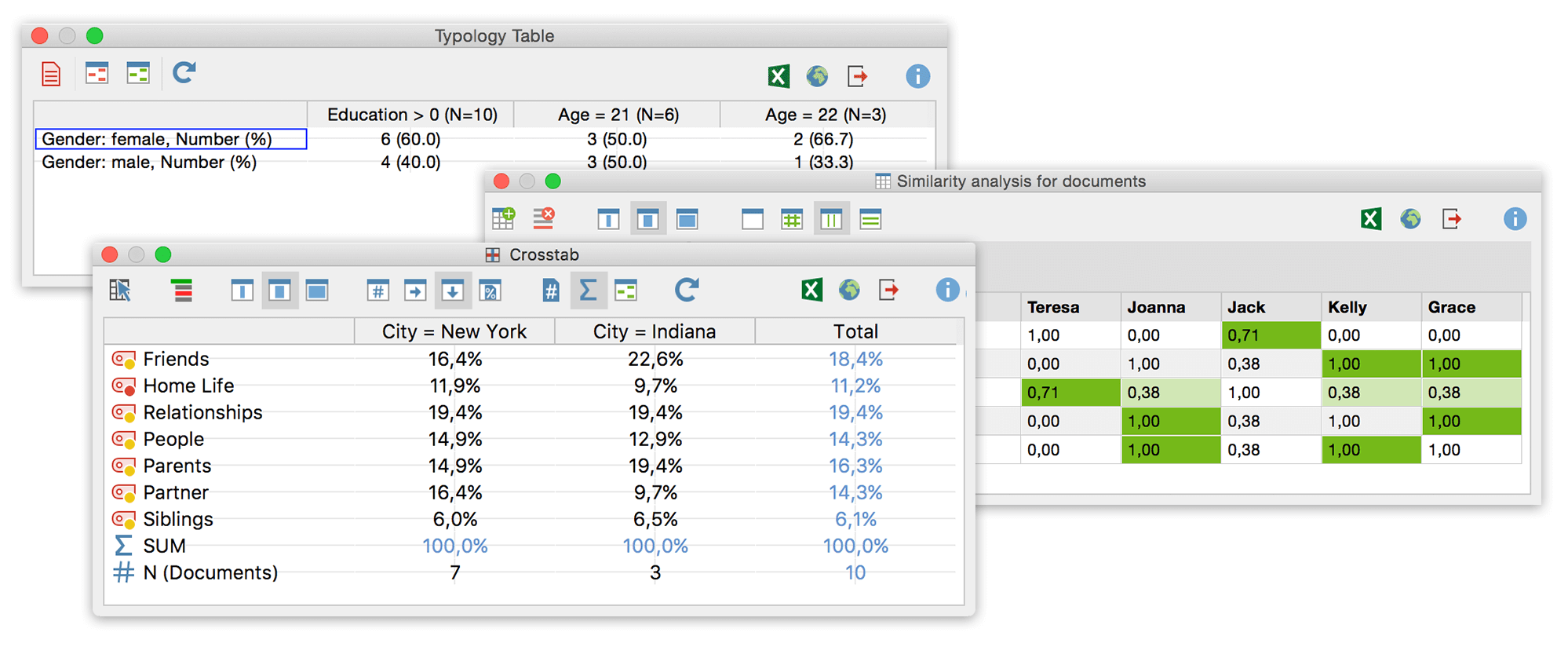The height and width of the screenshot is (647, 1568).
Task: Click the export icon in Similarity analysis window
Action: click(x=1452, y=219)
